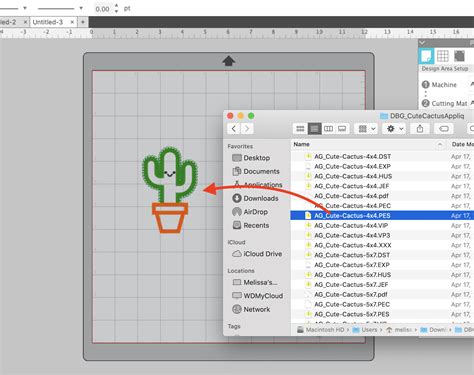Viewport: 474px width, 375px height.
Task: Select file AG_Cute-Cactus-5x7.DST
Action: 352,255
